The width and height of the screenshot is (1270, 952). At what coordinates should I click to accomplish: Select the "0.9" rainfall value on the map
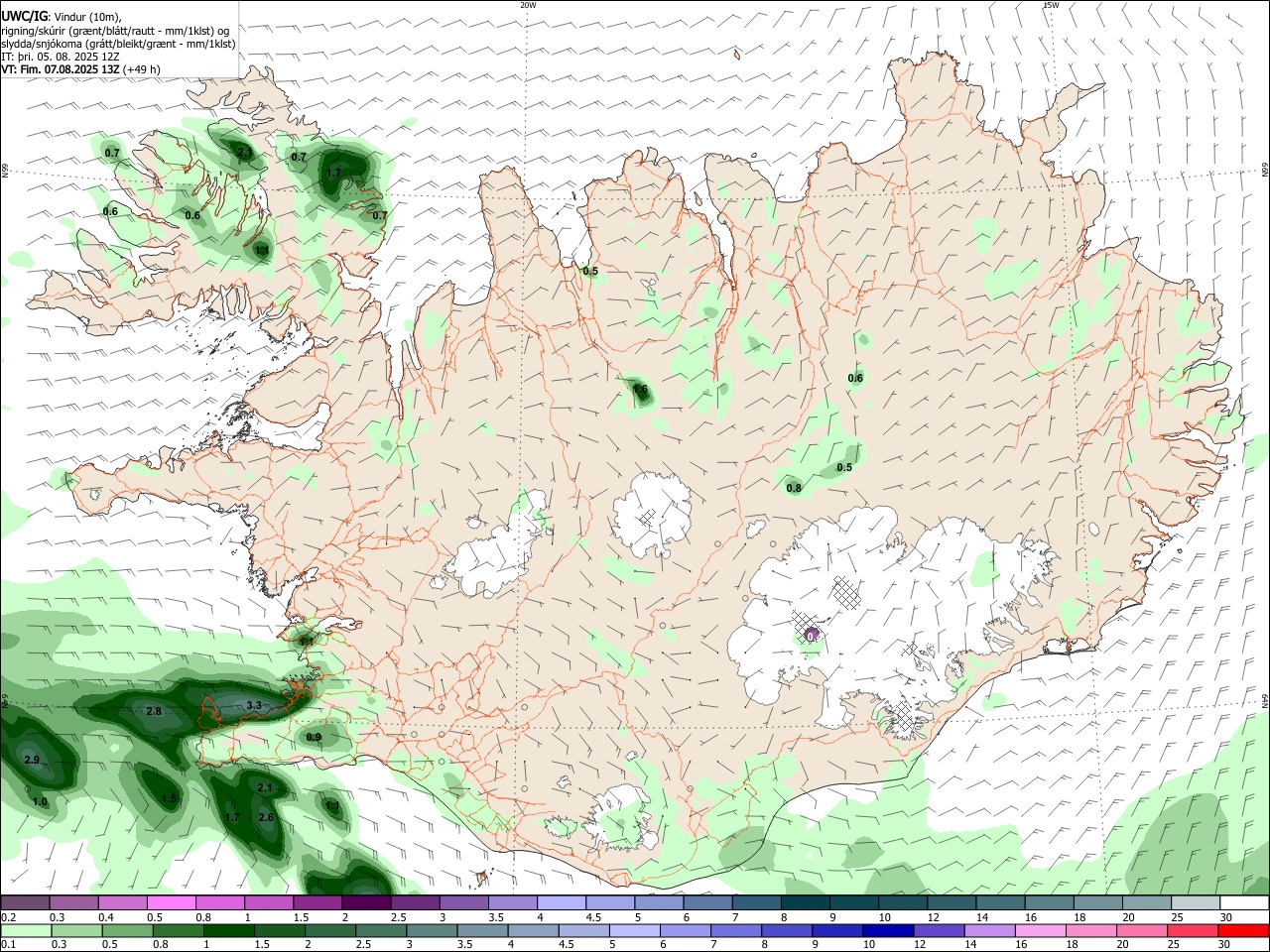tap(314, 737)
